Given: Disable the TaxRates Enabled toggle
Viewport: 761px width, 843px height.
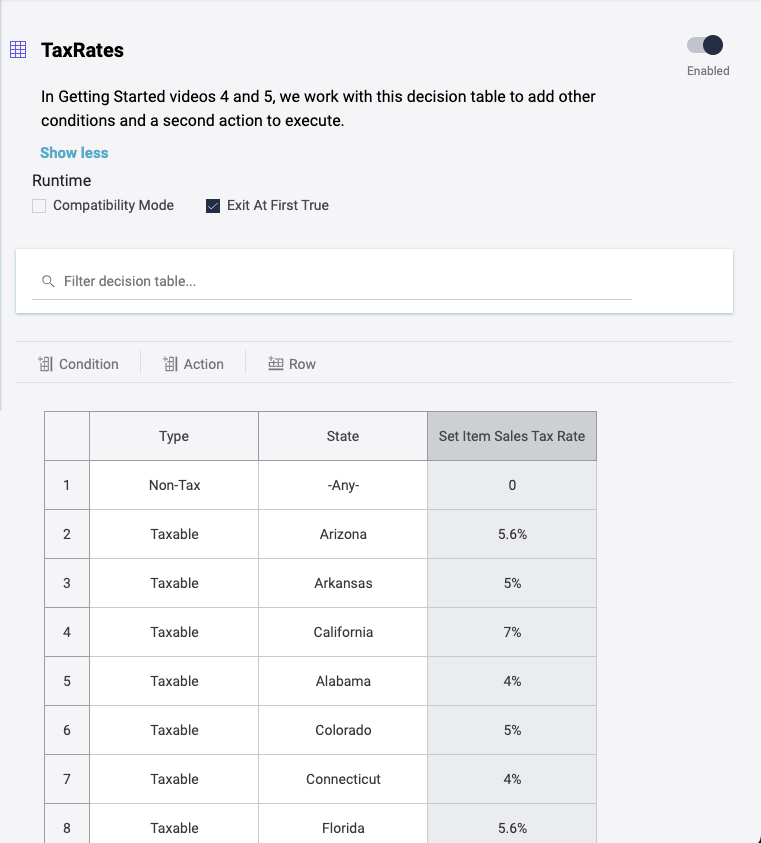Looking at the screenshot, I should point(706,45).
